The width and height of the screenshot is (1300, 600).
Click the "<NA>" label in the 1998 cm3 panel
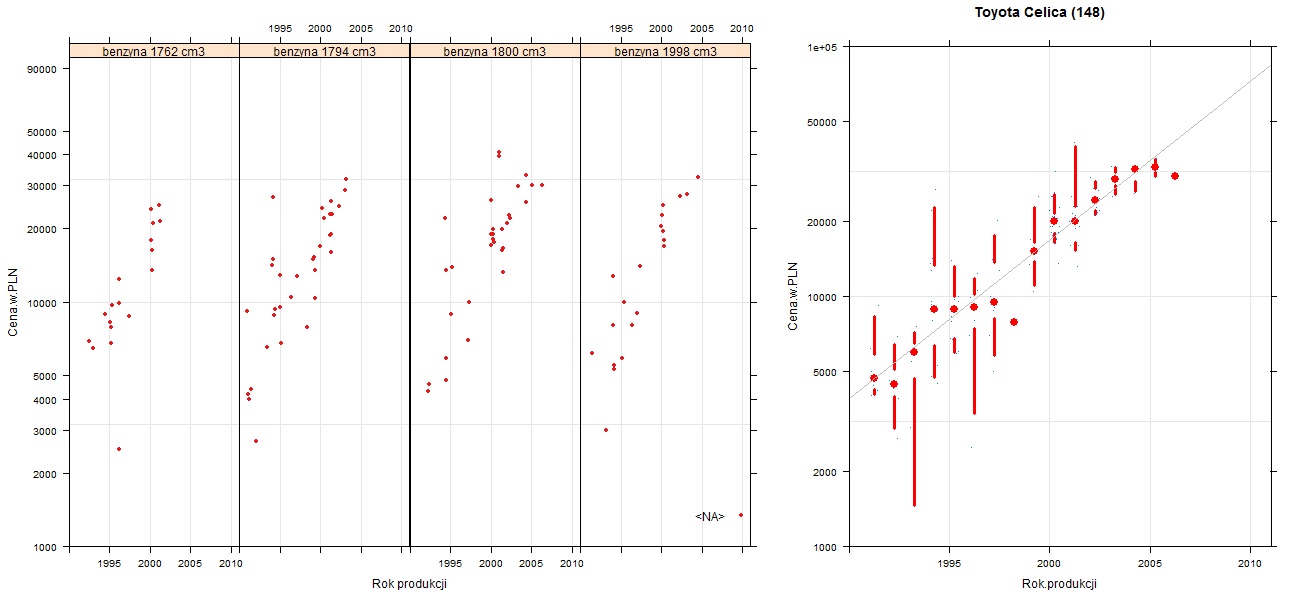(x=710, y=516)
